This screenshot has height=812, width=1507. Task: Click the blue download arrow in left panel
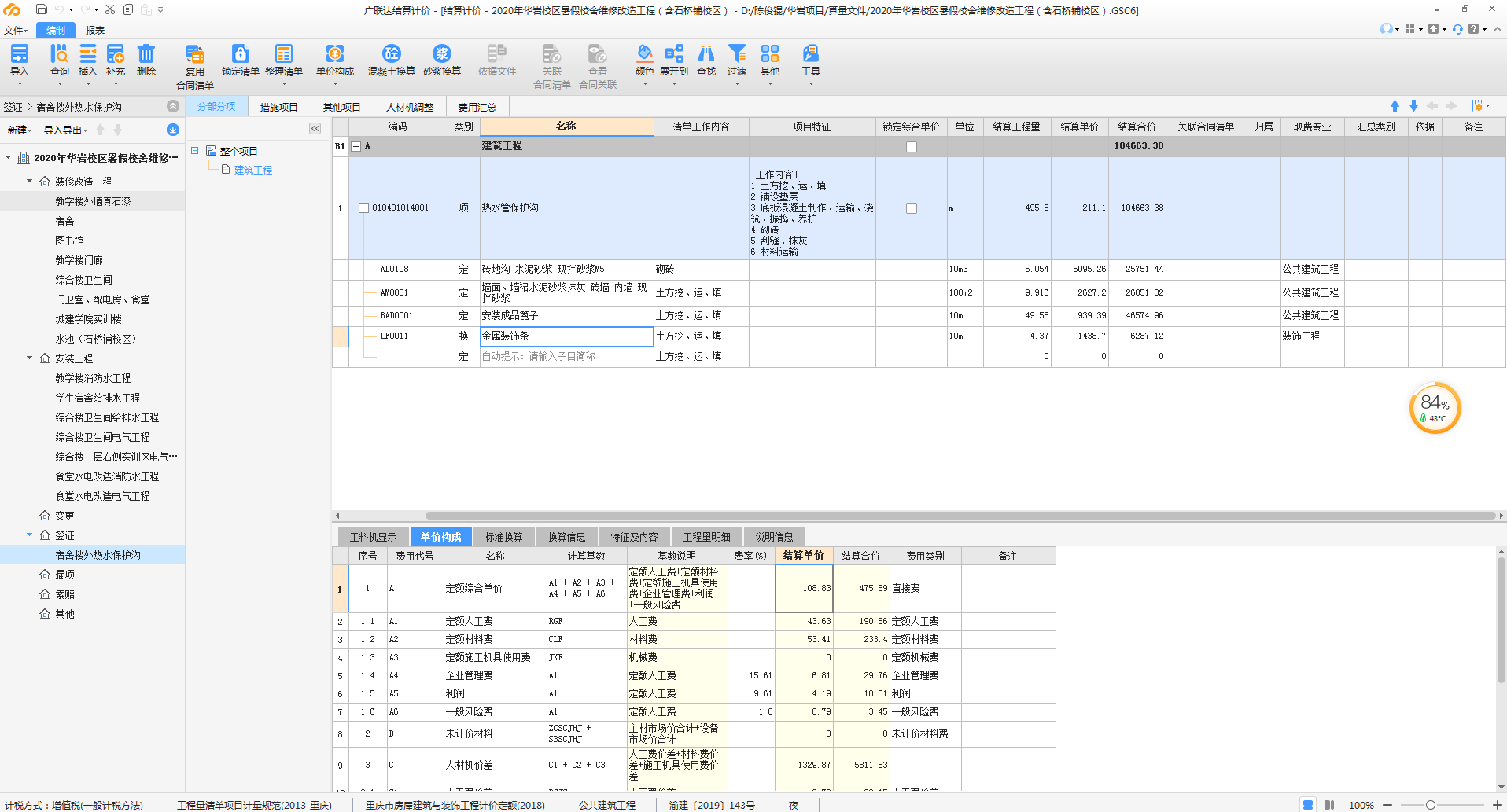point(173,130)
